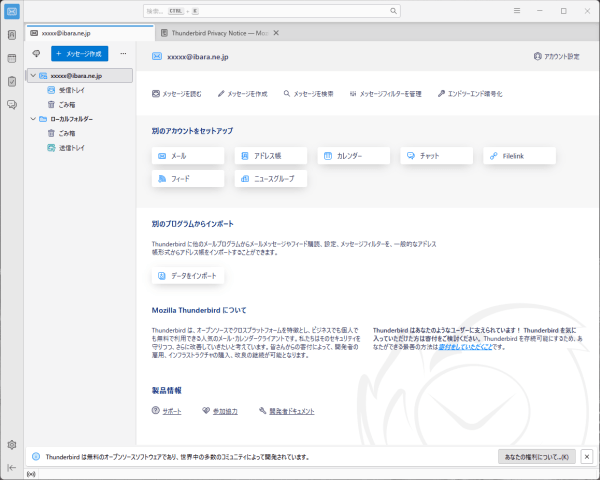Set up a チャット account
The height and width of the screenshot is (480, 600).
437,156
